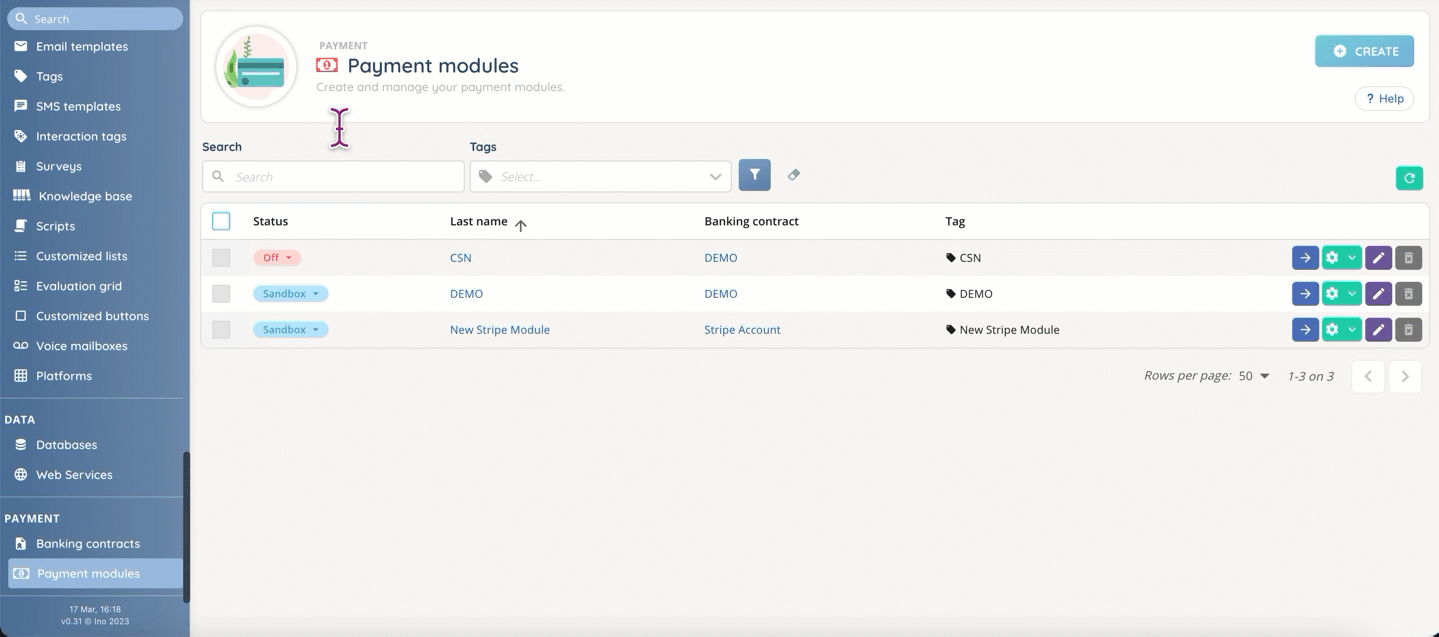Open the Stripe Account banking contract link

[x=742, y=330]
